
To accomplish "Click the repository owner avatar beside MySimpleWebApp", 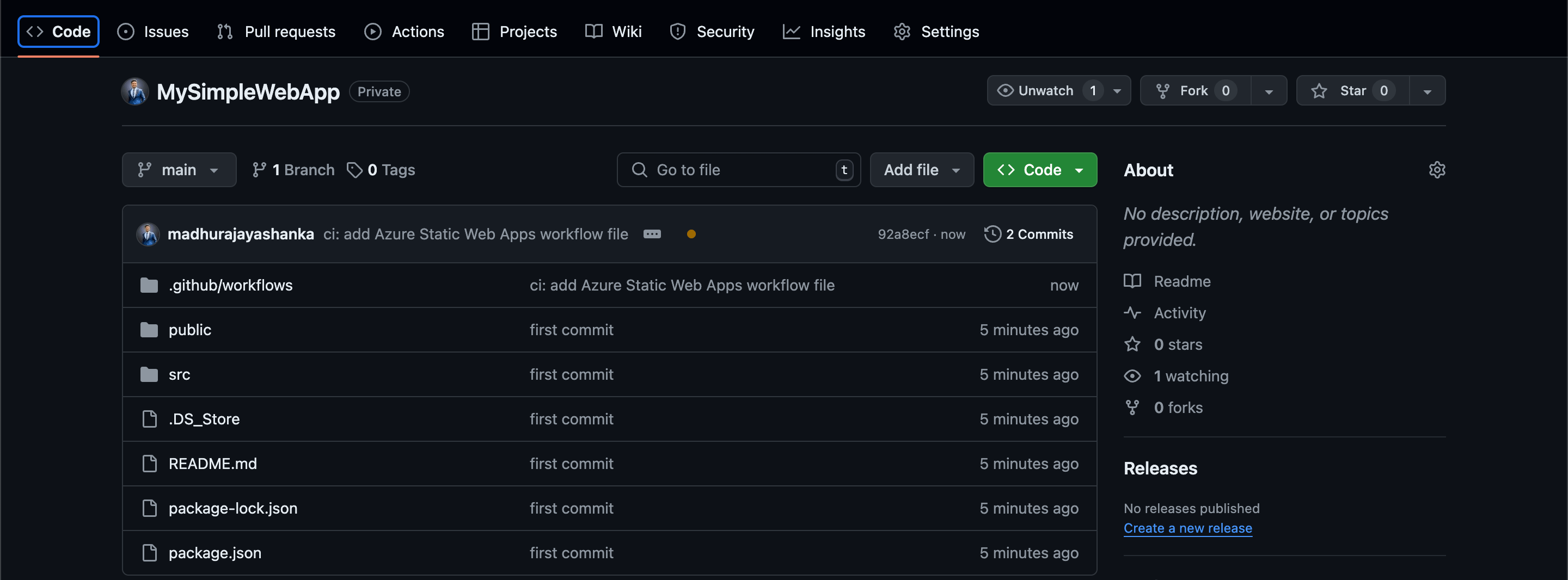I will (134, 91).
